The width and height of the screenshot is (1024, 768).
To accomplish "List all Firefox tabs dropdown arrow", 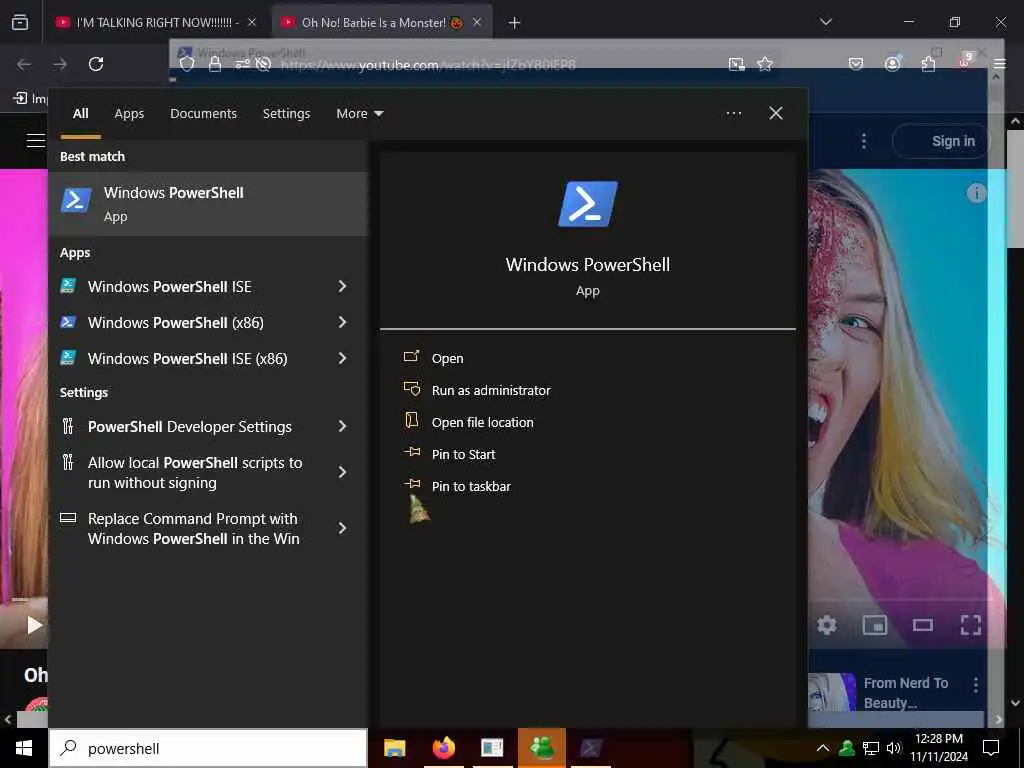I will [x=826, y=22].
